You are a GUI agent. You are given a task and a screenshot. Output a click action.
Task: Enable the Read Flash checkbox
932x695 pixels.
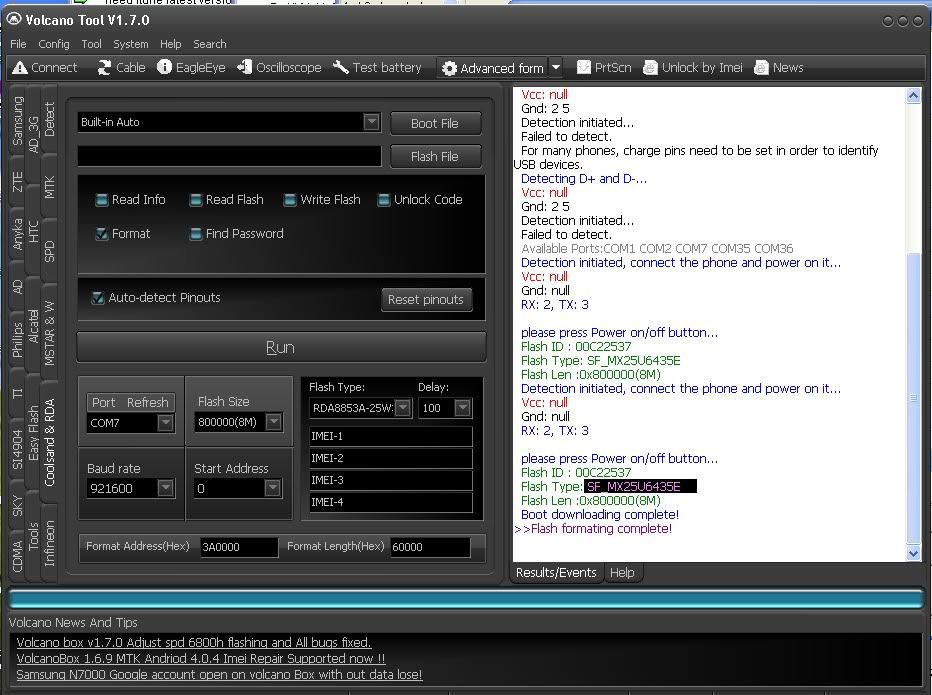195,200
